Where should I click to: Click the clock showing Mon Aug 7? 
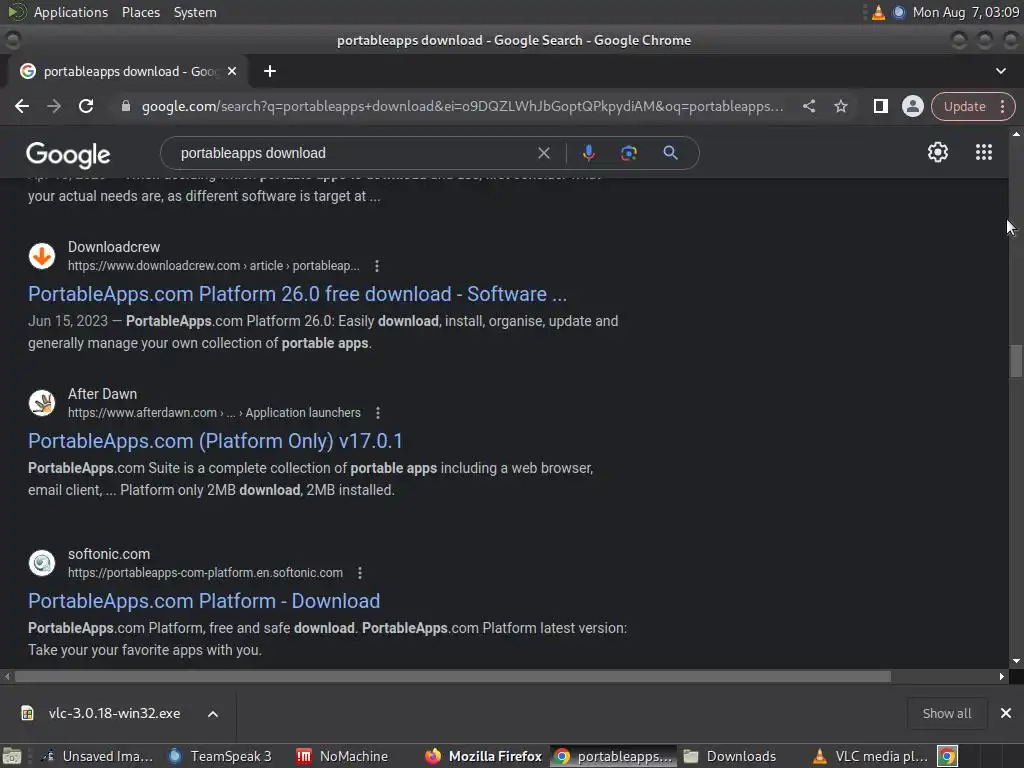pyautogui.click(x=965, y=12)
